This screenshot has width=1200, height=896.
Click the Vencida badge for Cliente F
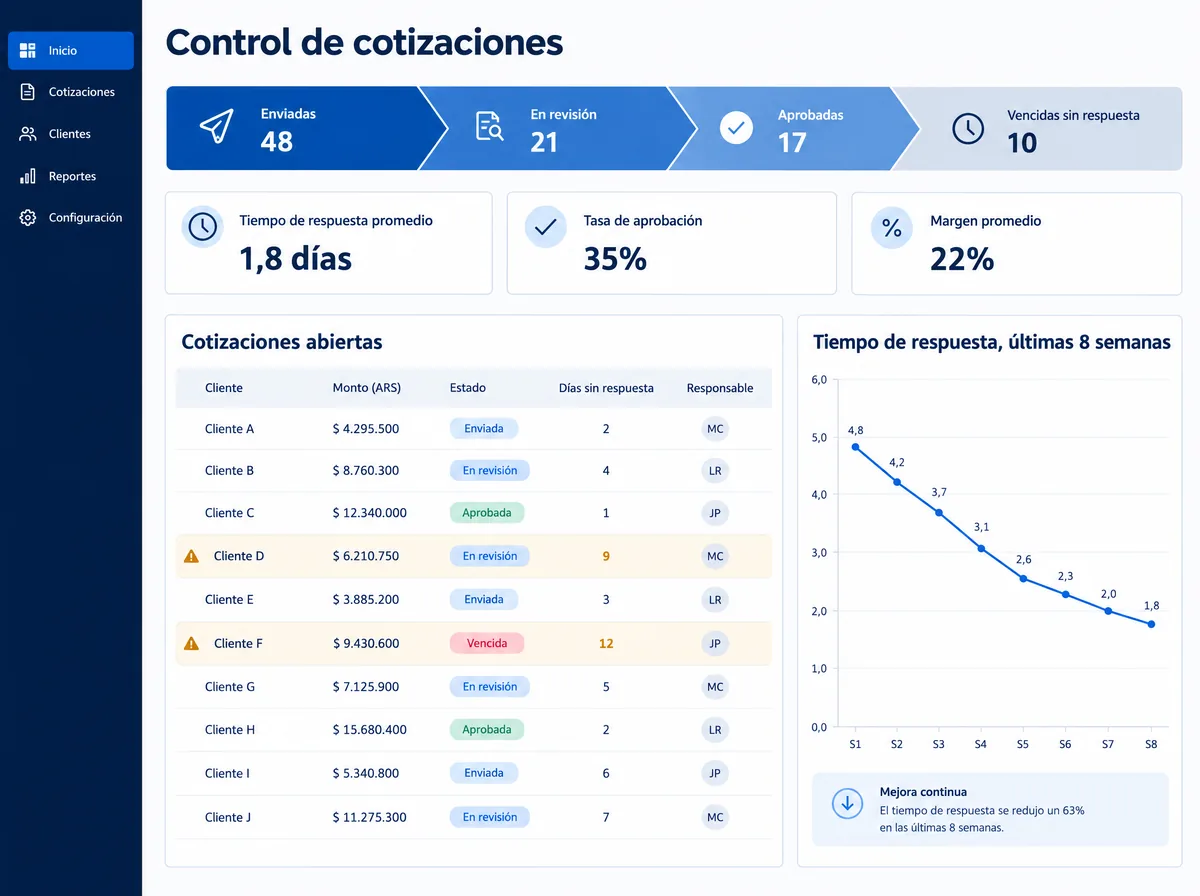coord(487,643)
